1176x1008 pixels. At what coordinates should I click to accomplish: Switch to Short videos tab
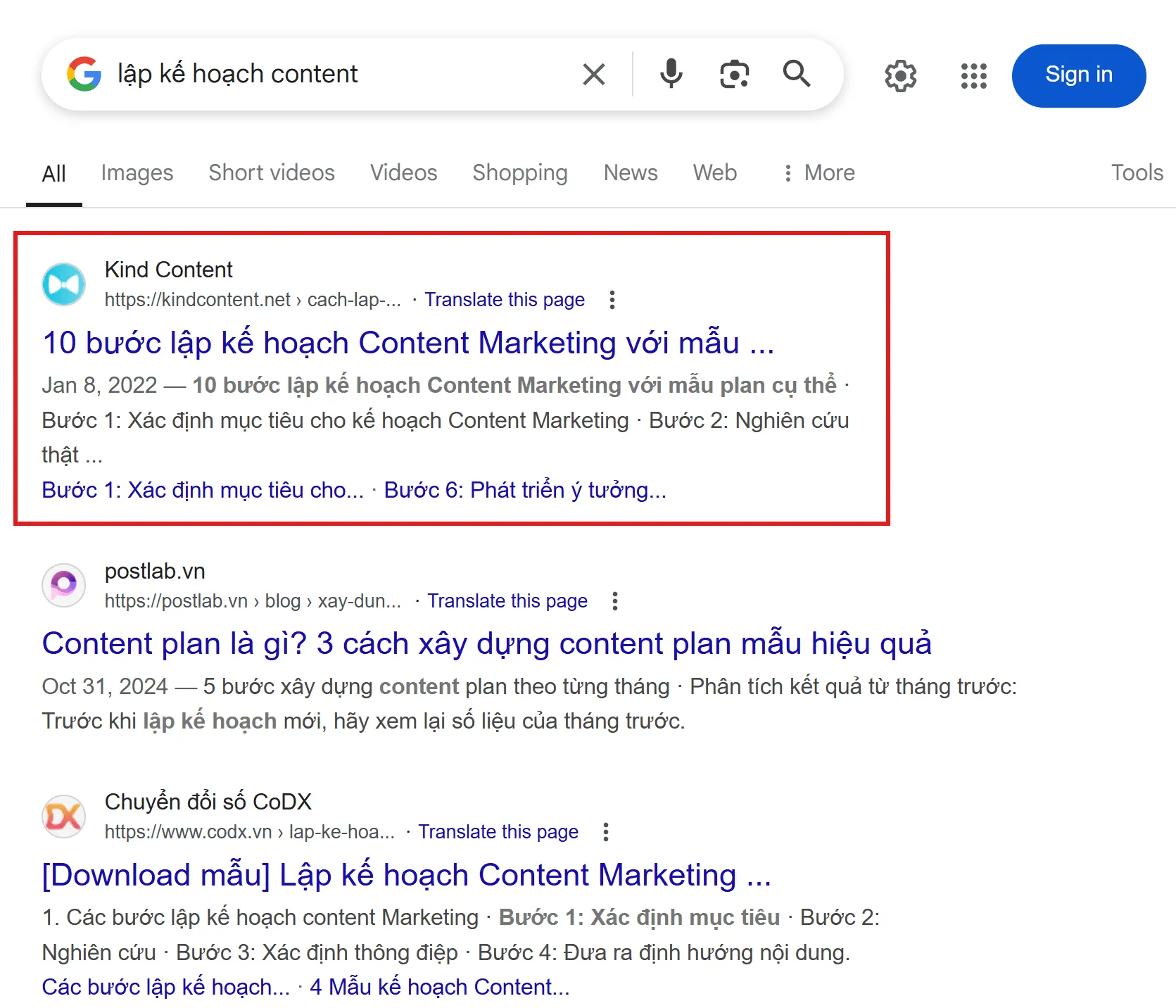click(x=272, y=173)
